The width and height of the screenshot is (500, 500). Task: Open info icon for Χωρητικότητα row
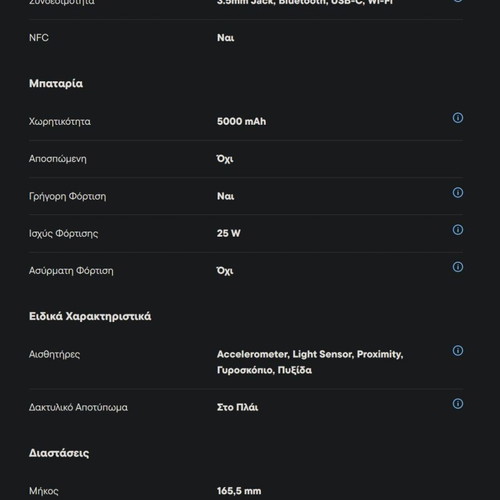point(458,118)
